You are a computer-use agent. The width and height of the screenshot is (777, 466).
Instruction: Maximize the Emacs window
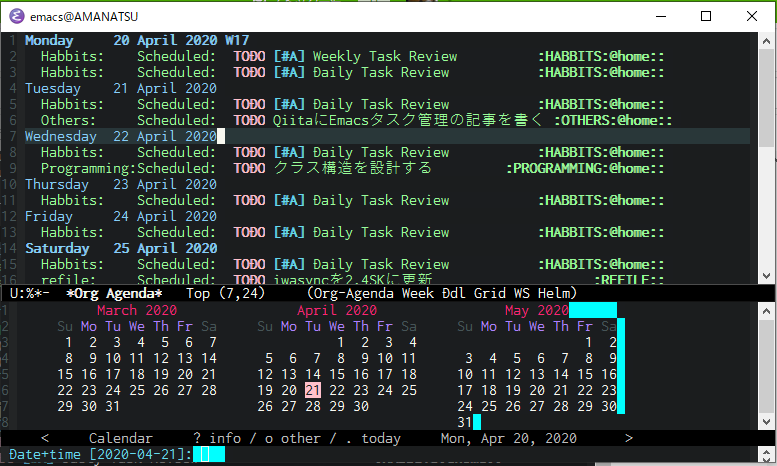(x=706, y=16)
